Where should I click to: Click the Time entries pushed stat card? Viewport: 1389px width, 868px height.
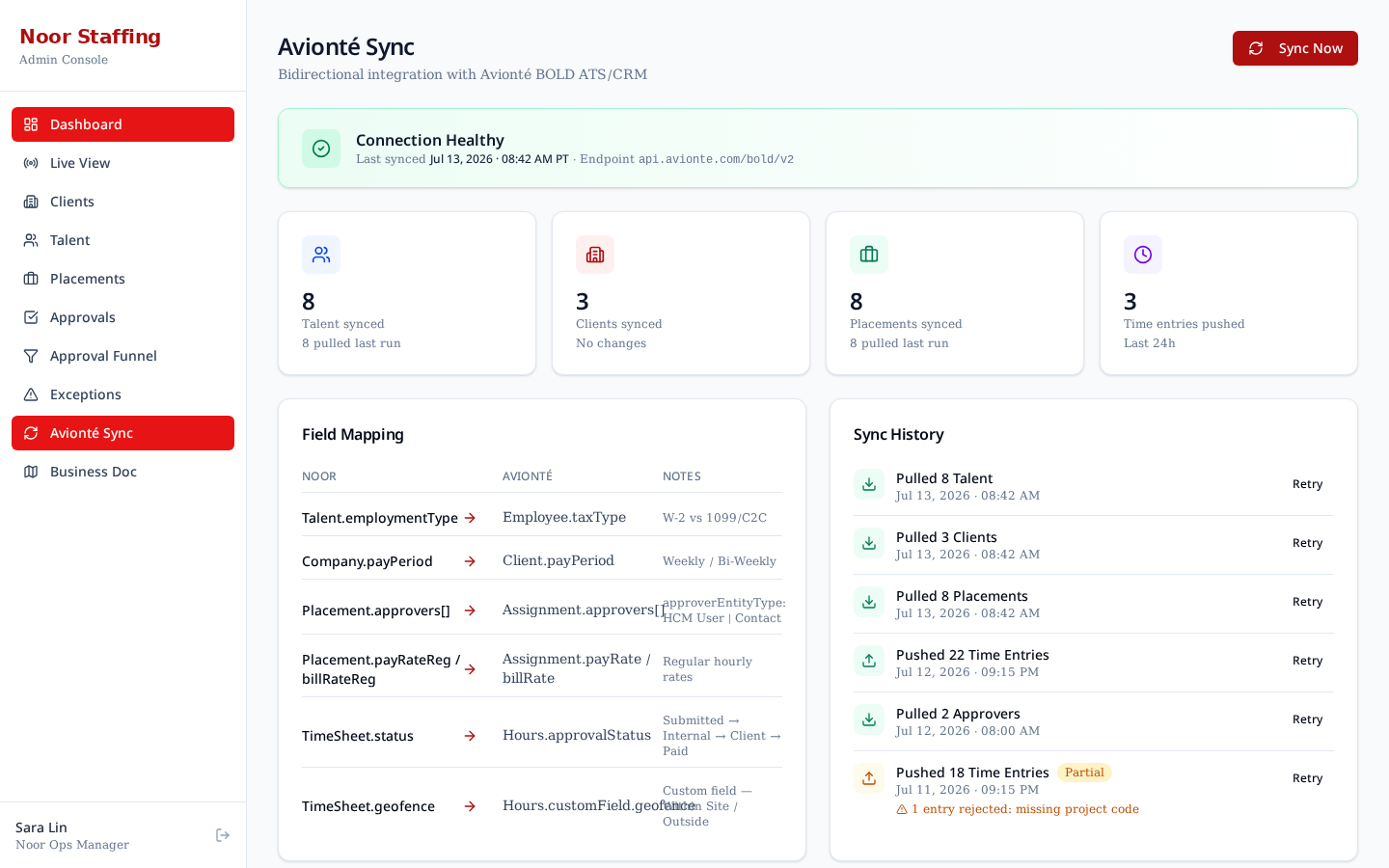pyautogui.click(x=1229, y=293)
